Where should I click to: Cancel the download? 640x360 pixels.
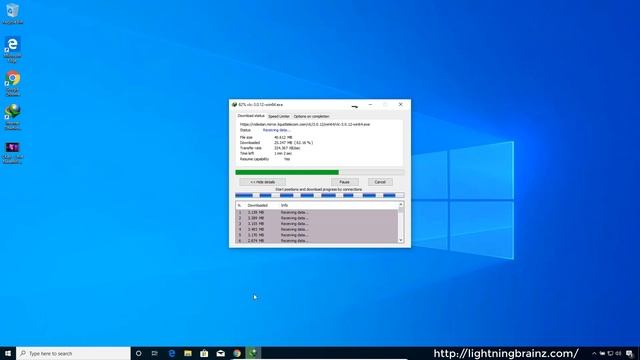[380, 182]
